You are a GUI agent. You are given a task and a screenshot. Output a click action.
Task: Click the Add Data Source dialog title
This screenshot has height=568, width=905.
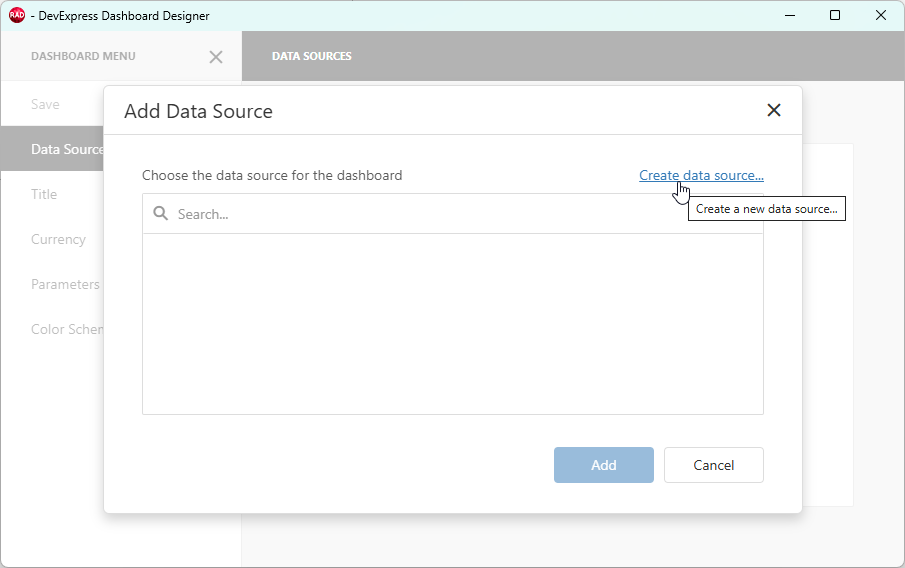tap(199, 111)
